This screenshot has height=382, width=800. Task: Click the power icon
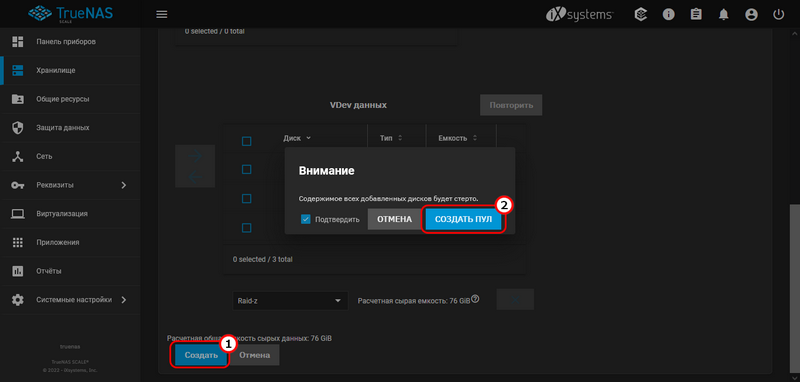pyautogui.click(x=779, y=14)
